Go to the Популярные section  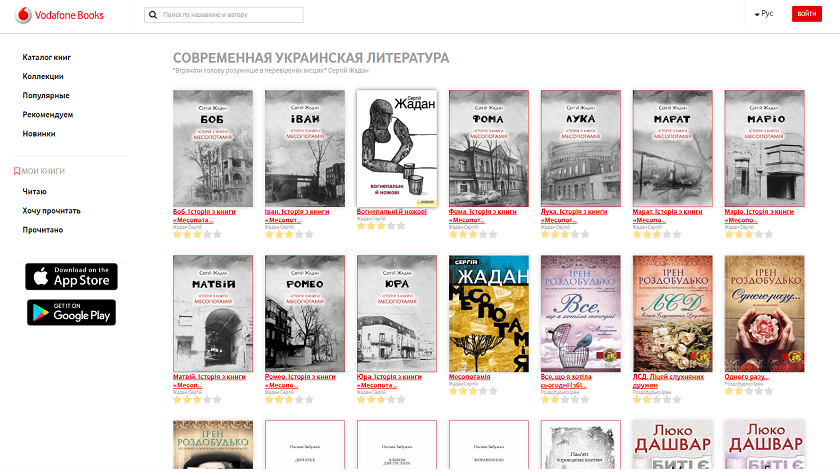46,95
